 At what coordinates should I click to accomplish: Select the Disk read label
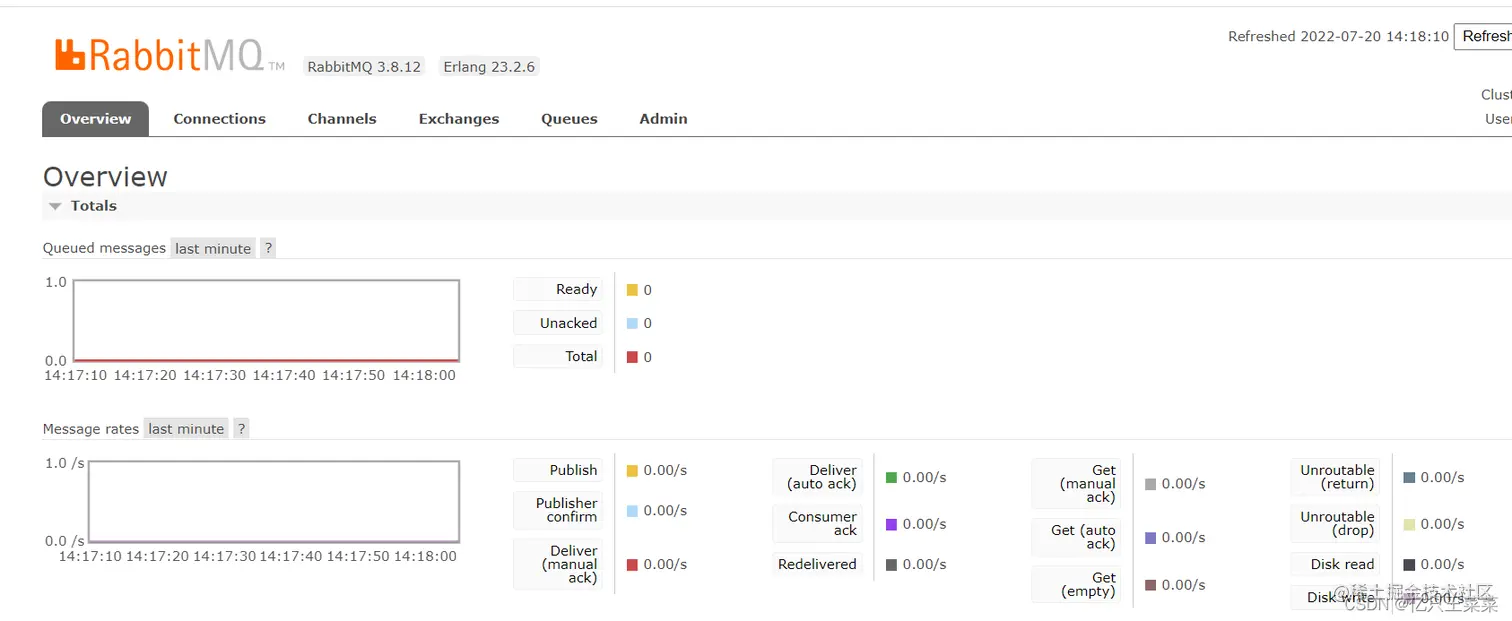coord(1335,564)
